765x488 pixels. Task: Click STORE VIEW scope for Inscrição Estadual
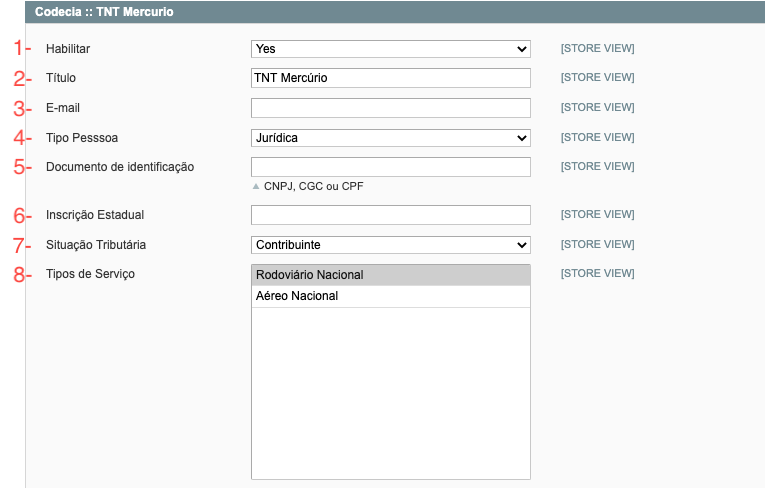coord(597,215)
